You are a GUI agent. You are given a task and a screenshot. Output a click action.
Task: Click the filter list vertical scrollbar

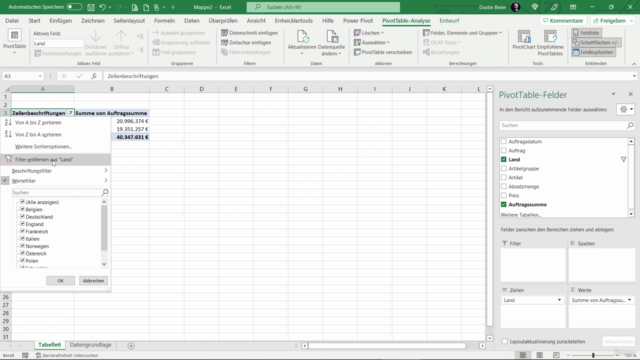[x=104, y=227]
